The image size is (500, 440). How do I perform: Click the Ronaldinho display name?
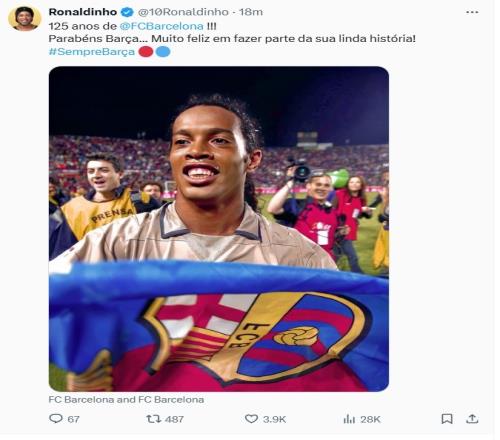83,12
